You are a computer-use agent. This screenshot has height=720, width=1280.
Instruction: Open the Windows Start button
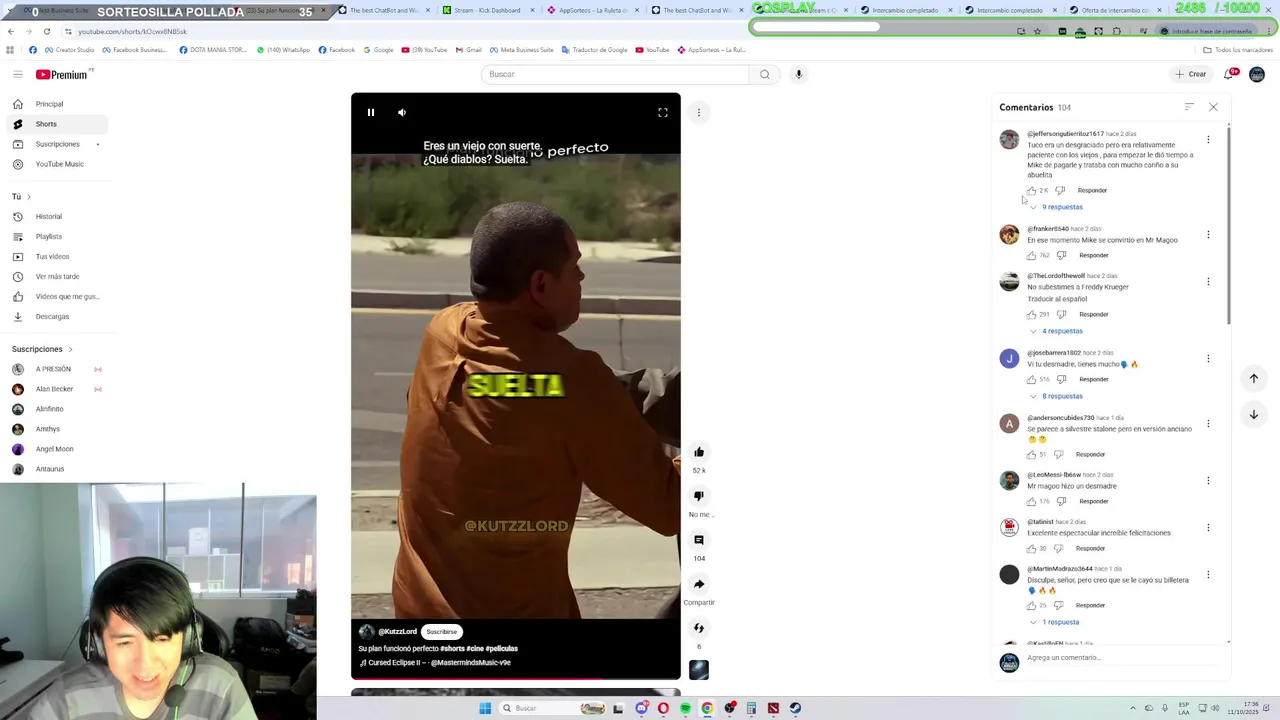tap(485, 708)
